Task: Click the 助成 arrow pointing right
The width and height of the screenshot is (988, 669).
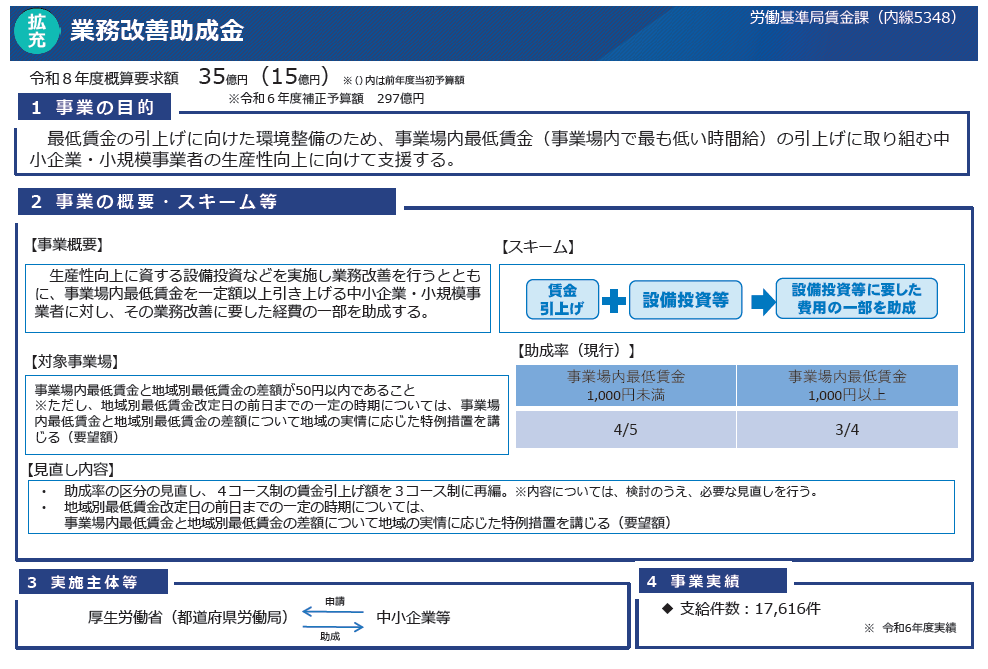Action: click(333, 626)
